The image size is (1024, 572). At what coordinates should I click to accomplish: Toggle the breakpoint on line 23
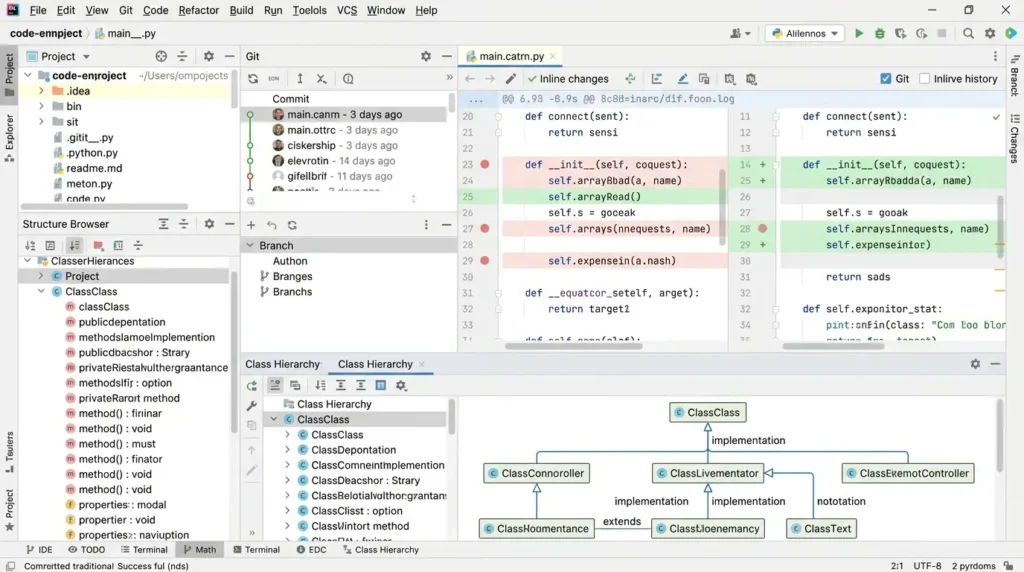coord(485,165)
